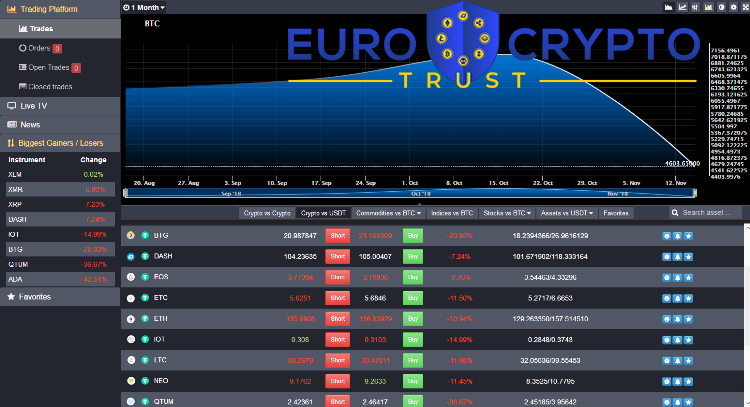This screenshot has height=407, width=750.
Task: Open the 1 Month timeframe dropdown
Action: pos(143,7)
